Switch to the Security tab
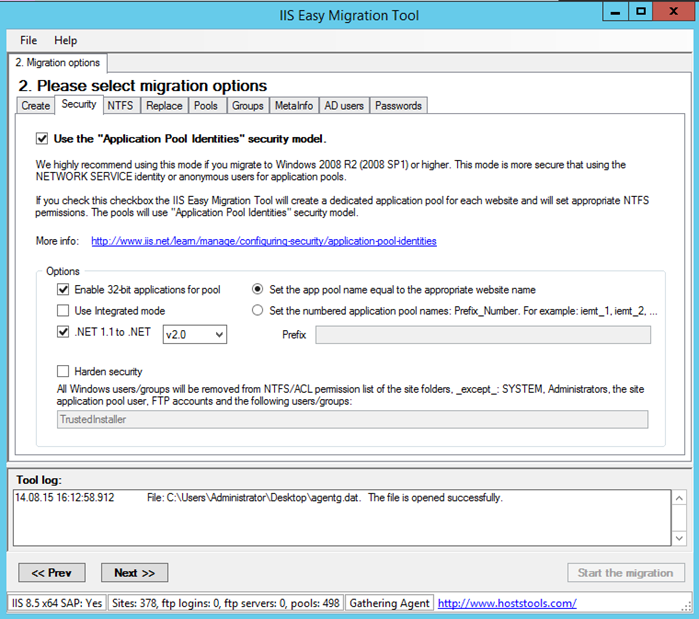 click(x=79, y=104)
